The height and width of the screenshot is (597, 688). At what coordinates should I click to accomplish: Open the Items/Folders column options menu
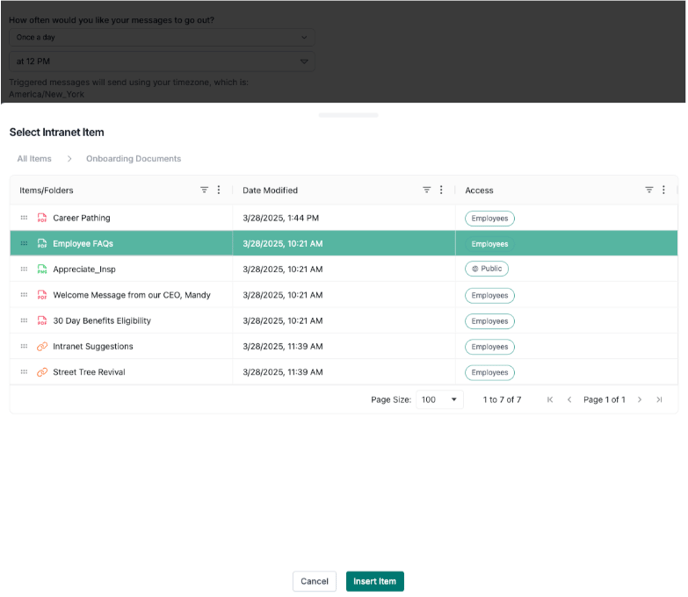[219, 190]
